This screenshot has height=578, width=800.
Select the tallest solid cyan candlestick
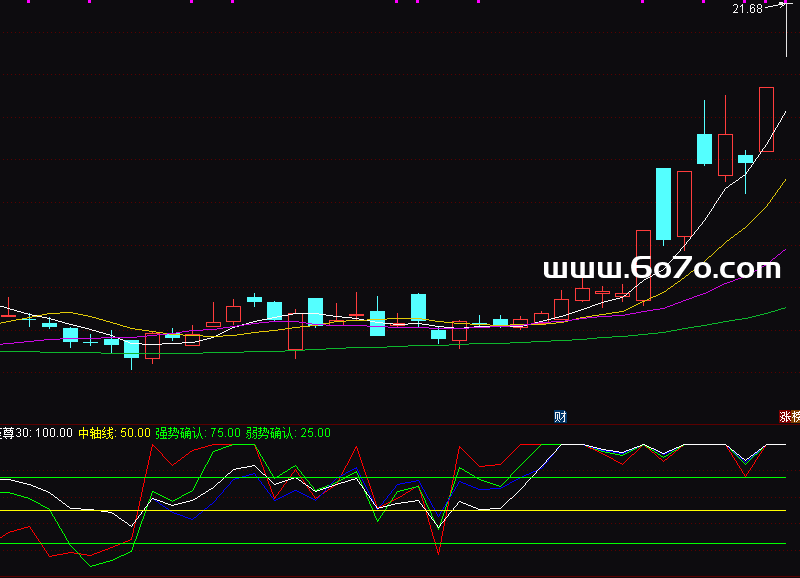coord(662,203)
